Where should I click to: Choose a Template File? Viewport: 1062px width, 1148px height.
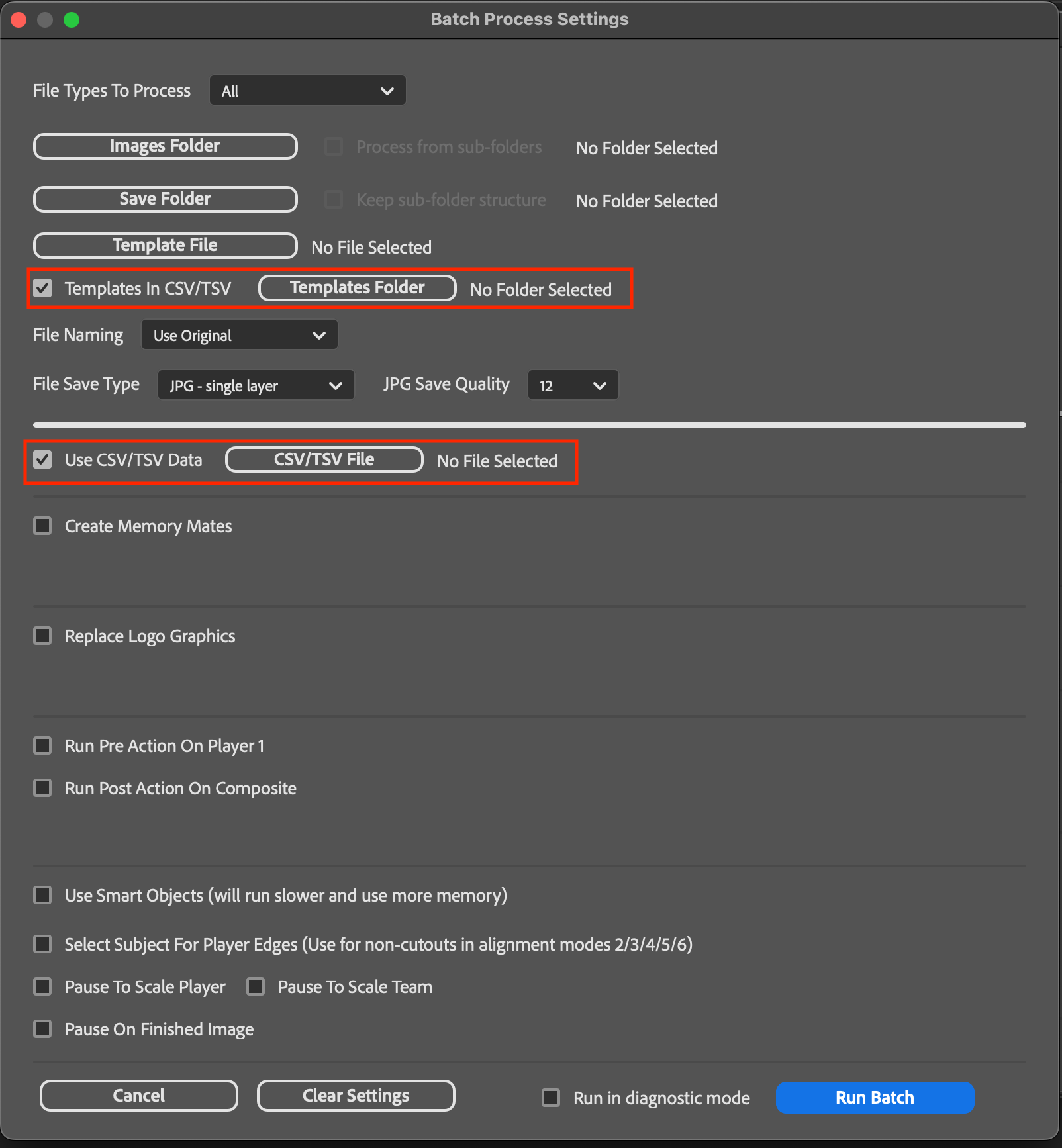point(165,246)
